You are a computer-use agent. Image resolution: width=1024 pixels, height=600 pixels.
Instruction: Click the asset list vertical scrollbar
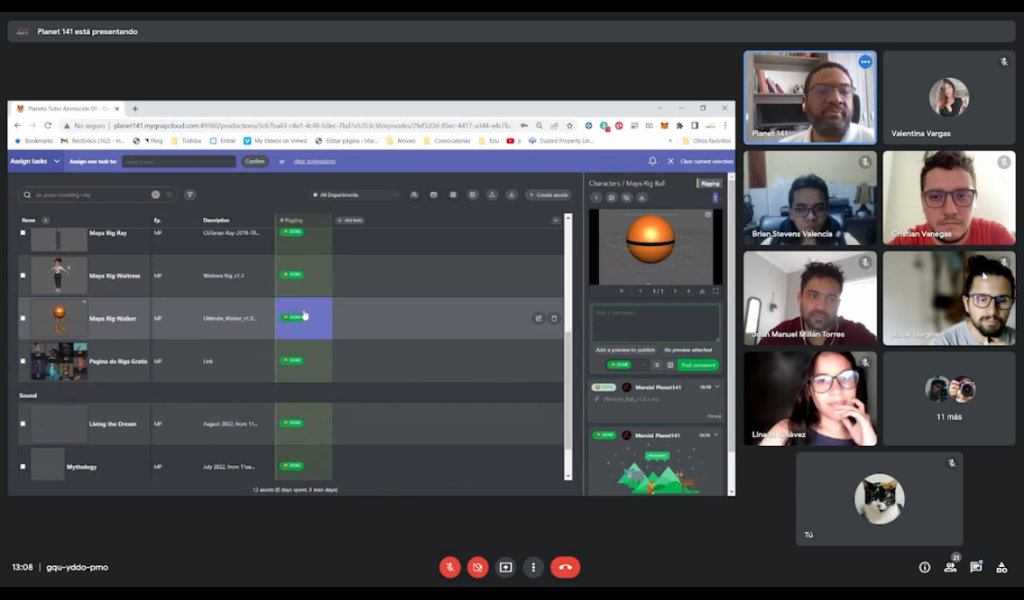568,300
